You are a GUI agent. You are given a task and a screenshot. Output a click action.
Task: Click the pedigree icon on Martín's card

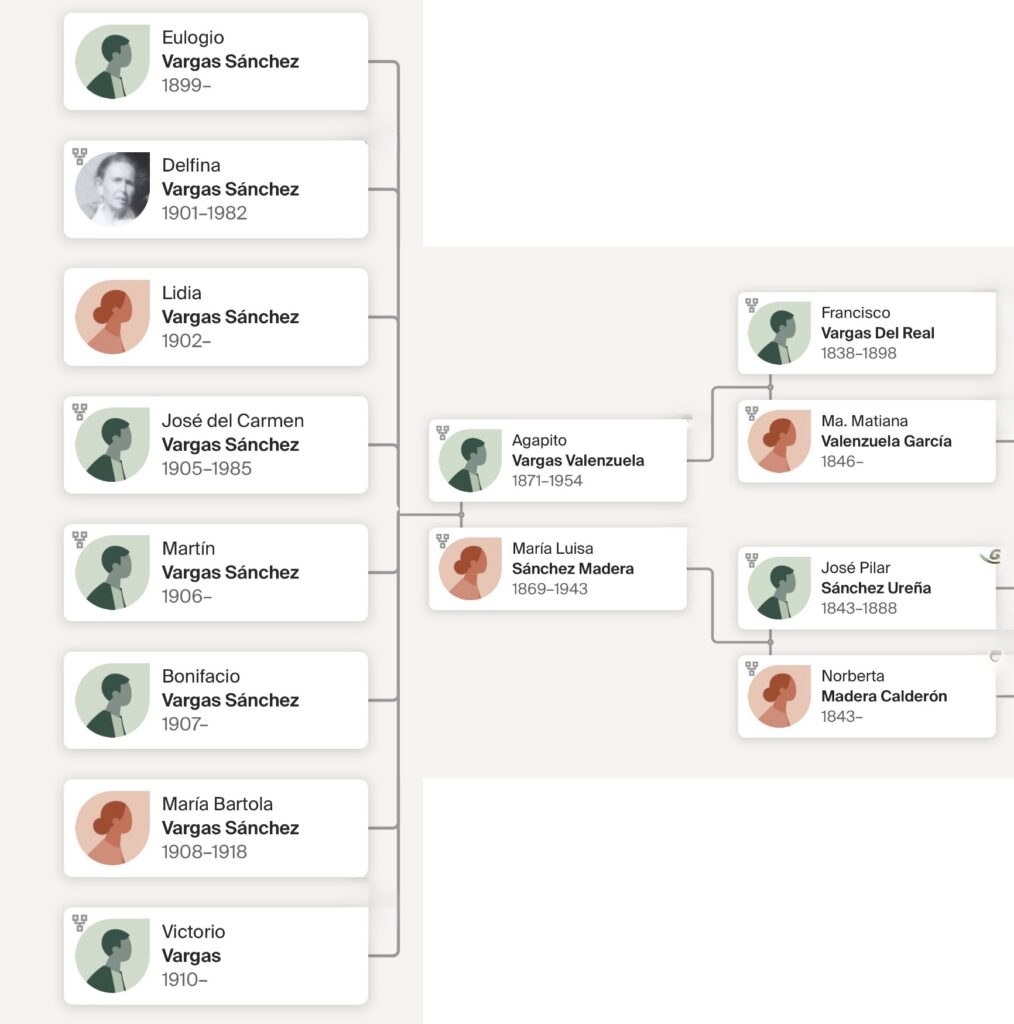coord(80,540)
